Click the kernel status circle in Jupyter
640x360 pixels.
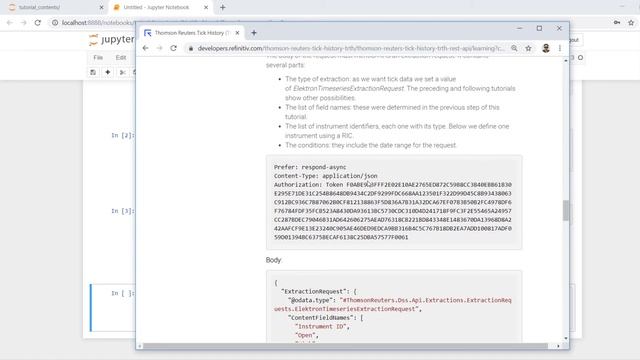click(580, 58)
